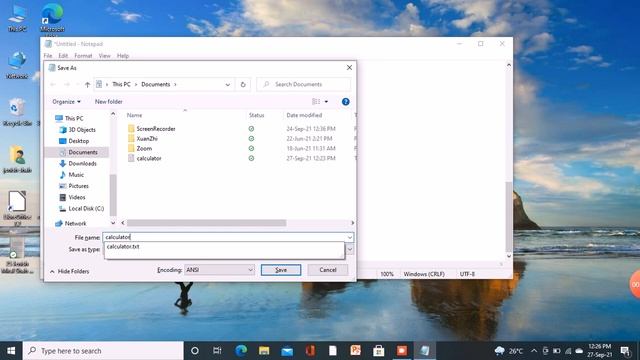Viewport: 640px width, 360px height.
Task: Open File Explorer from taskbar
Action: point(264,351)
